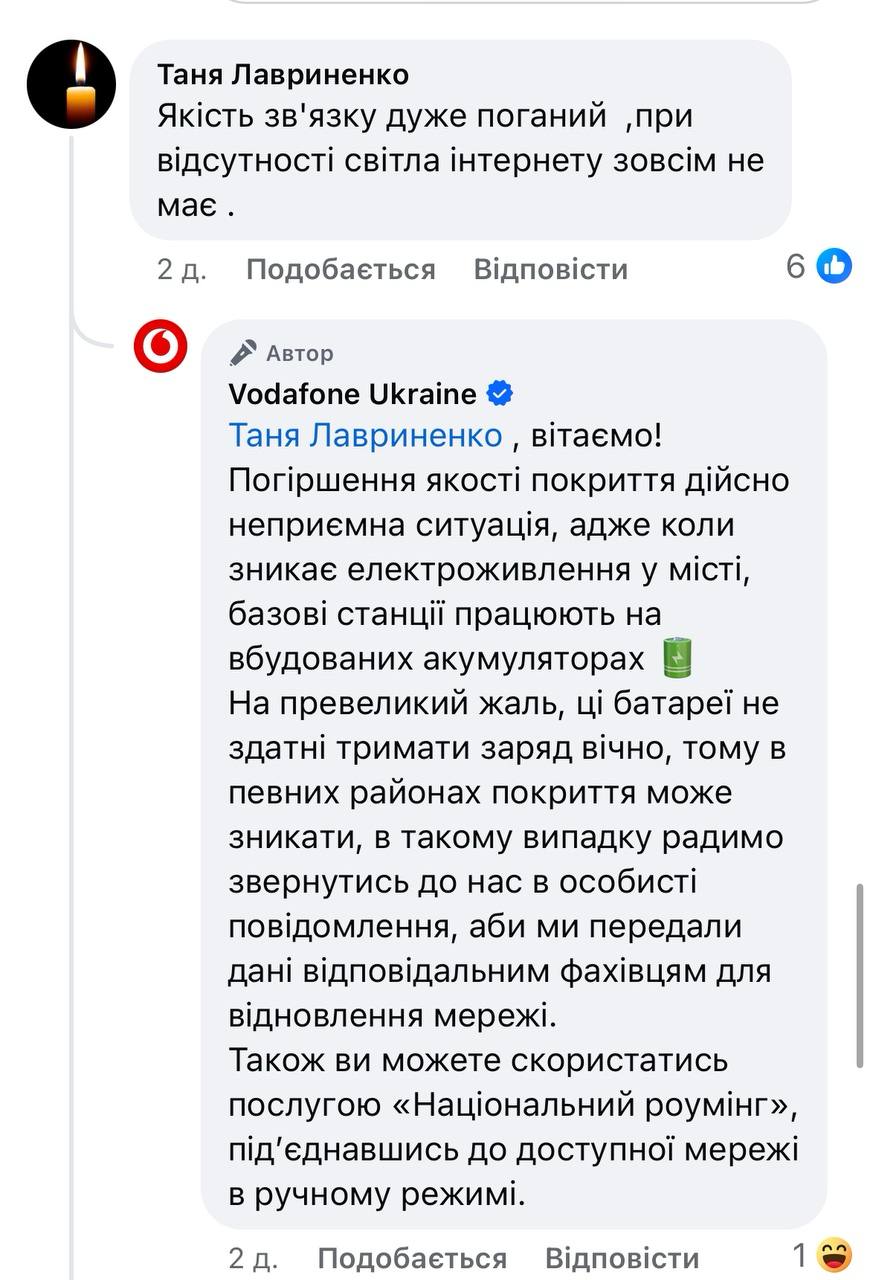Reply to the Vodafone Ukraine comment via Відповісти

[621, 1257]
